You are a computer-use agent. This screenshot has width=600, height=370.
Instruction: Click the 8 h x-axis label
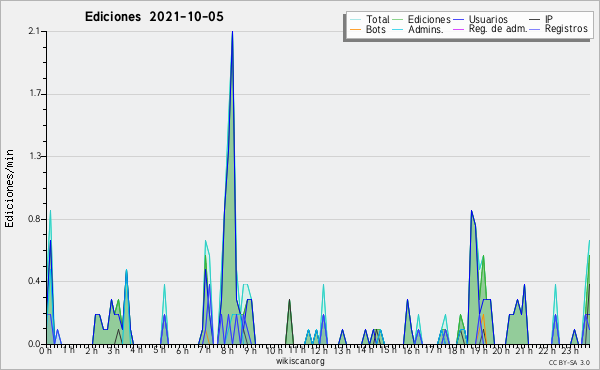point(227,350)
